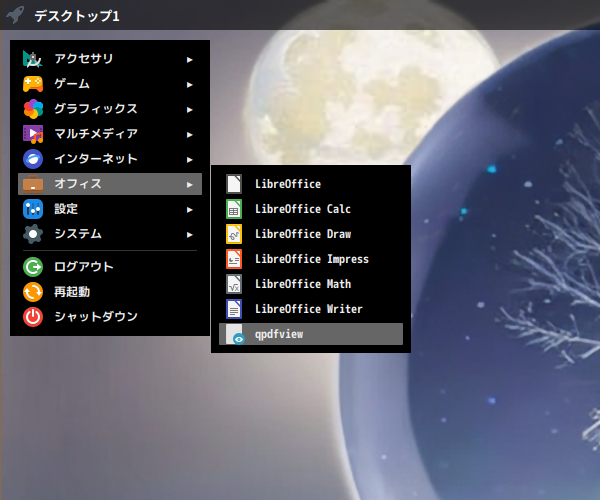Image resolution: width=600 pixels, height=500 pixels.
Task: Launch qpdfview PDF viewer
Action: [311, 334]
